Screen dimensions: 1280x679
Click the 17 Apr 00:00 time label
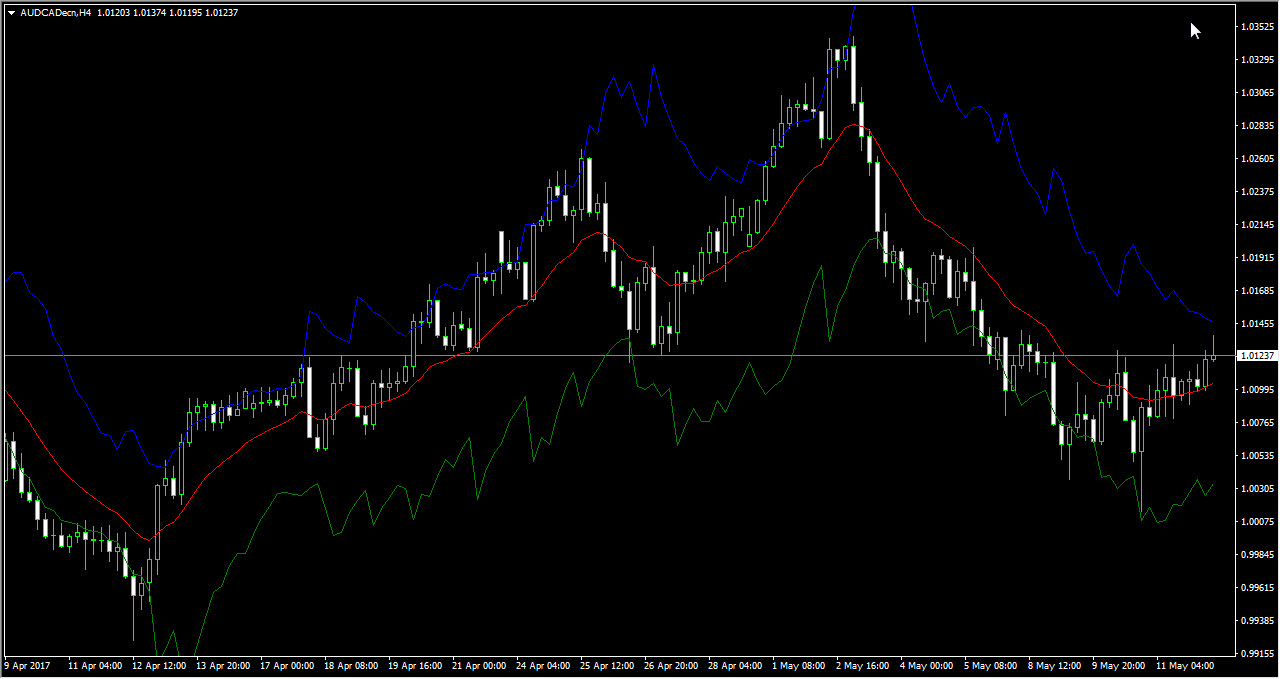point(287,665)
